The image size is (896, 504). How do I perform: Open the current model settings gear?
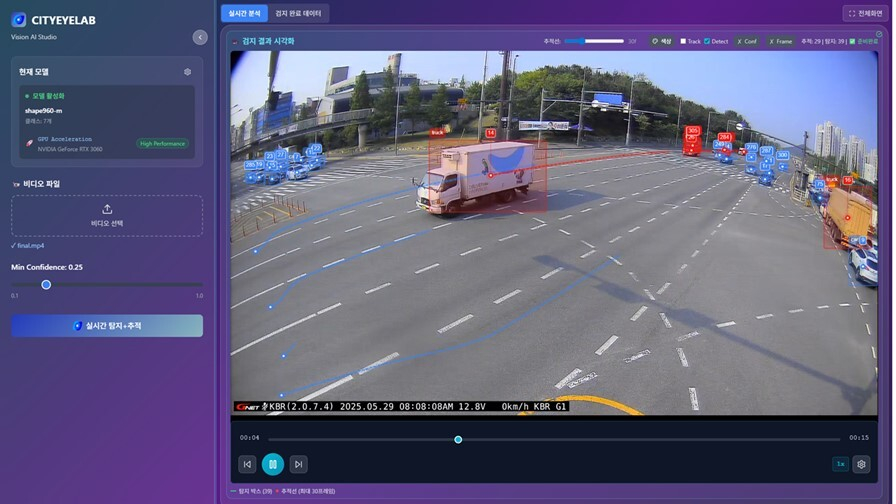187,72
